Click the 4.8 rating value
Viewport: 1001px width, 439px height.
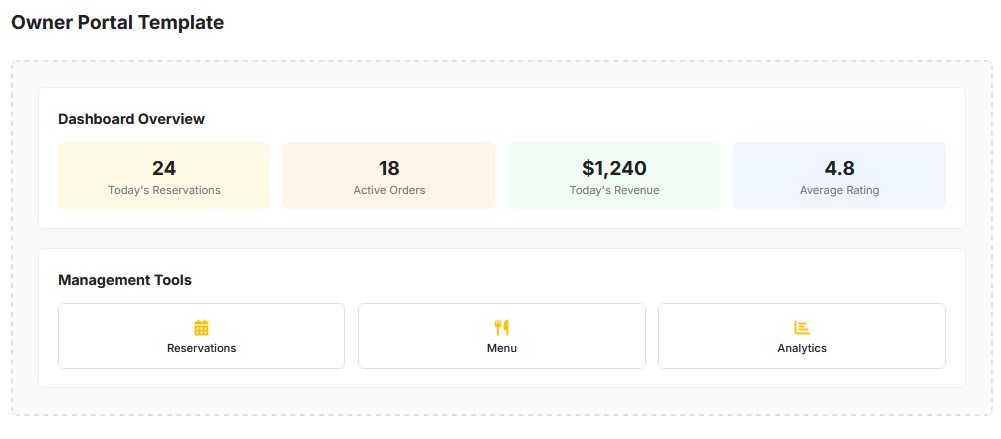pyautogui.click(x=839, y=168)
